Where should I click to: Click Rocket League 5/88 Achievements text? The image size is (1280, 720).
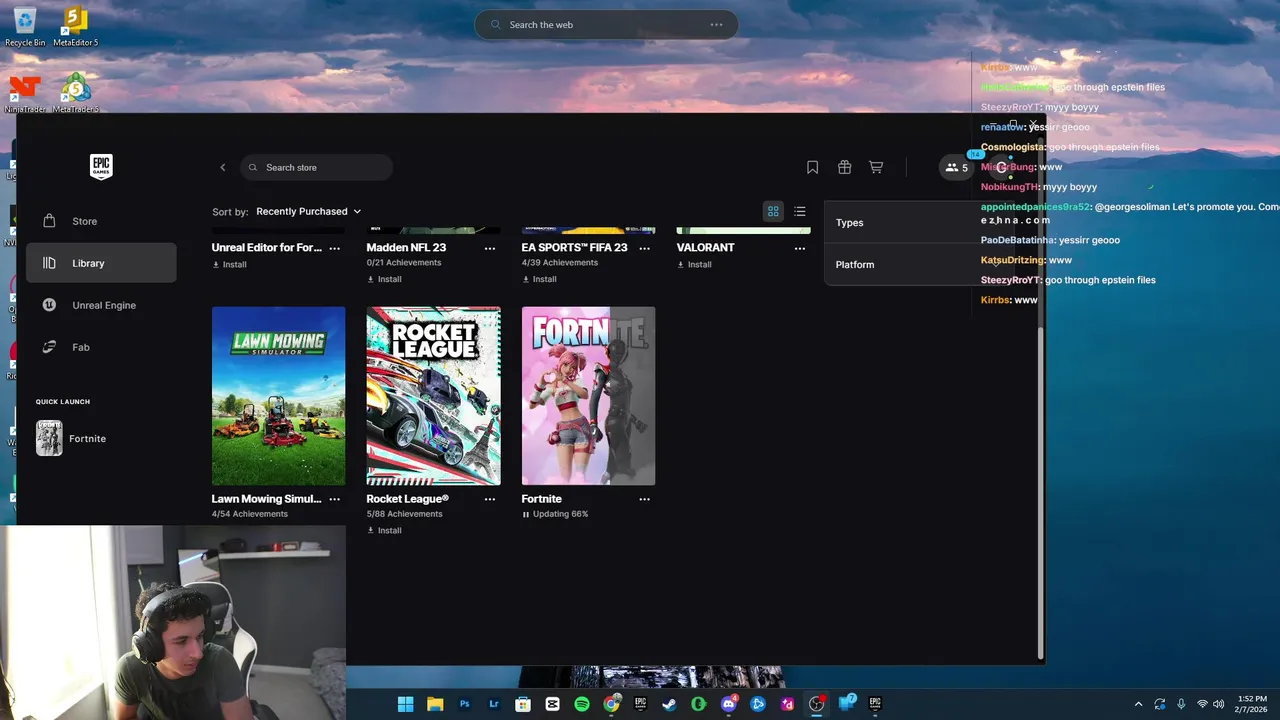coord(404,514)
